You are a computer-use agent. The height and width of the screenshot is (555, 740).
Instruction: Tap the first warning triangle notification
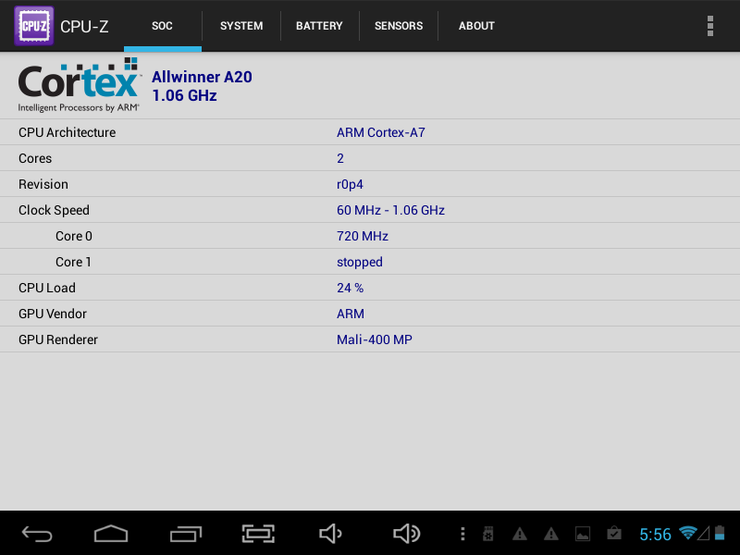pos(520,534)
